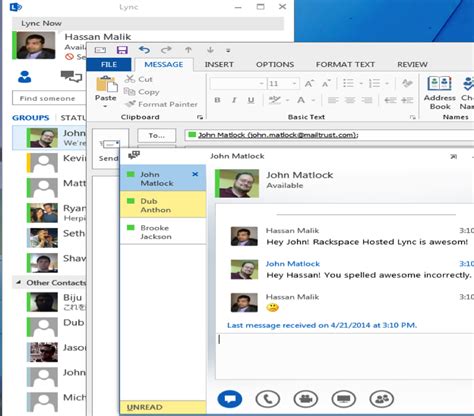The image size is (474, 416).
Task: Open the FILE tab
Action: click(109, 64)
